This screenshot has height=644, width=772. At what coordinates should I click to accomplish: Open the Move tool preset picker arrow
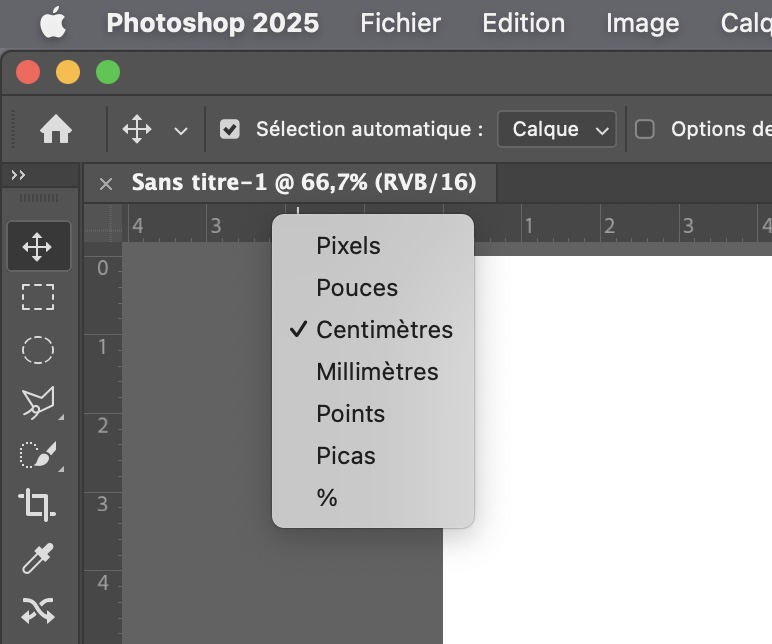pyautogui.click(x=181, y=130)
